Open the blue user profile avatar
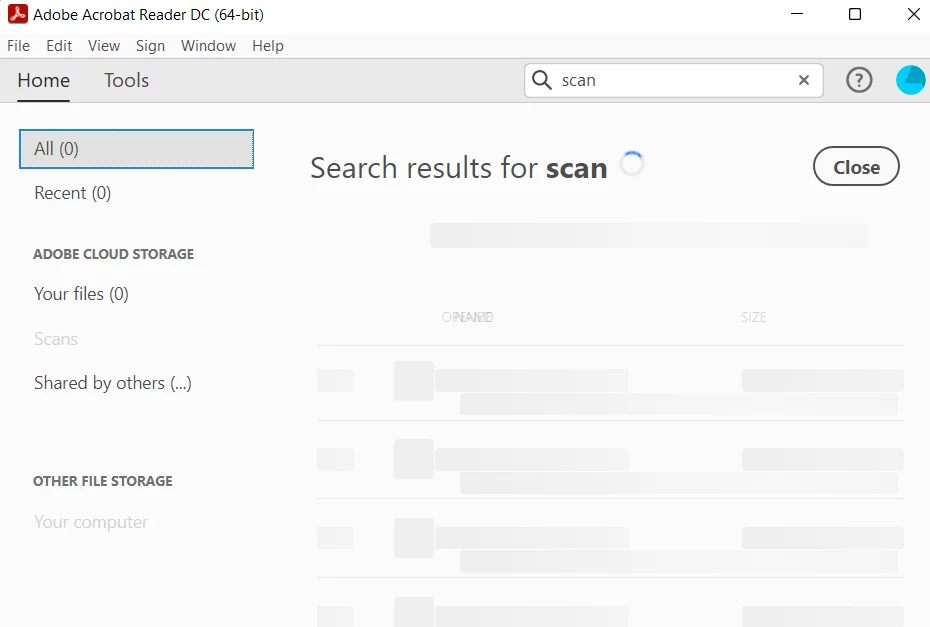This screenshot has width=930, height=627. pos(910,80)
